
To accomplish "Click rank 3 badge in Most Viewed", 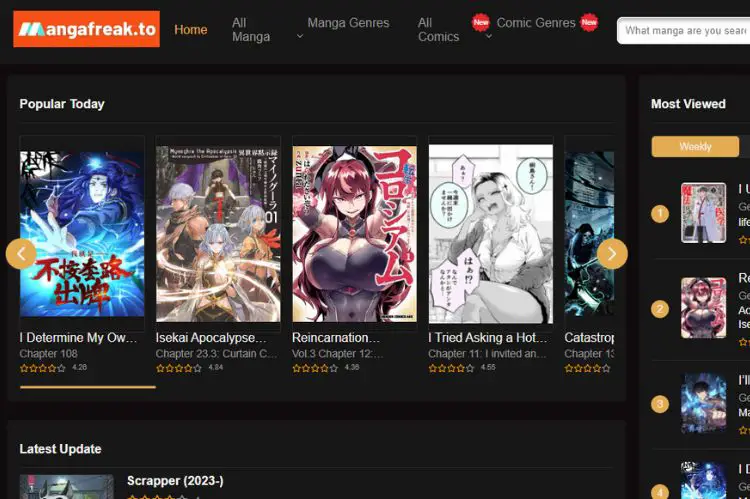I will 660,404.
